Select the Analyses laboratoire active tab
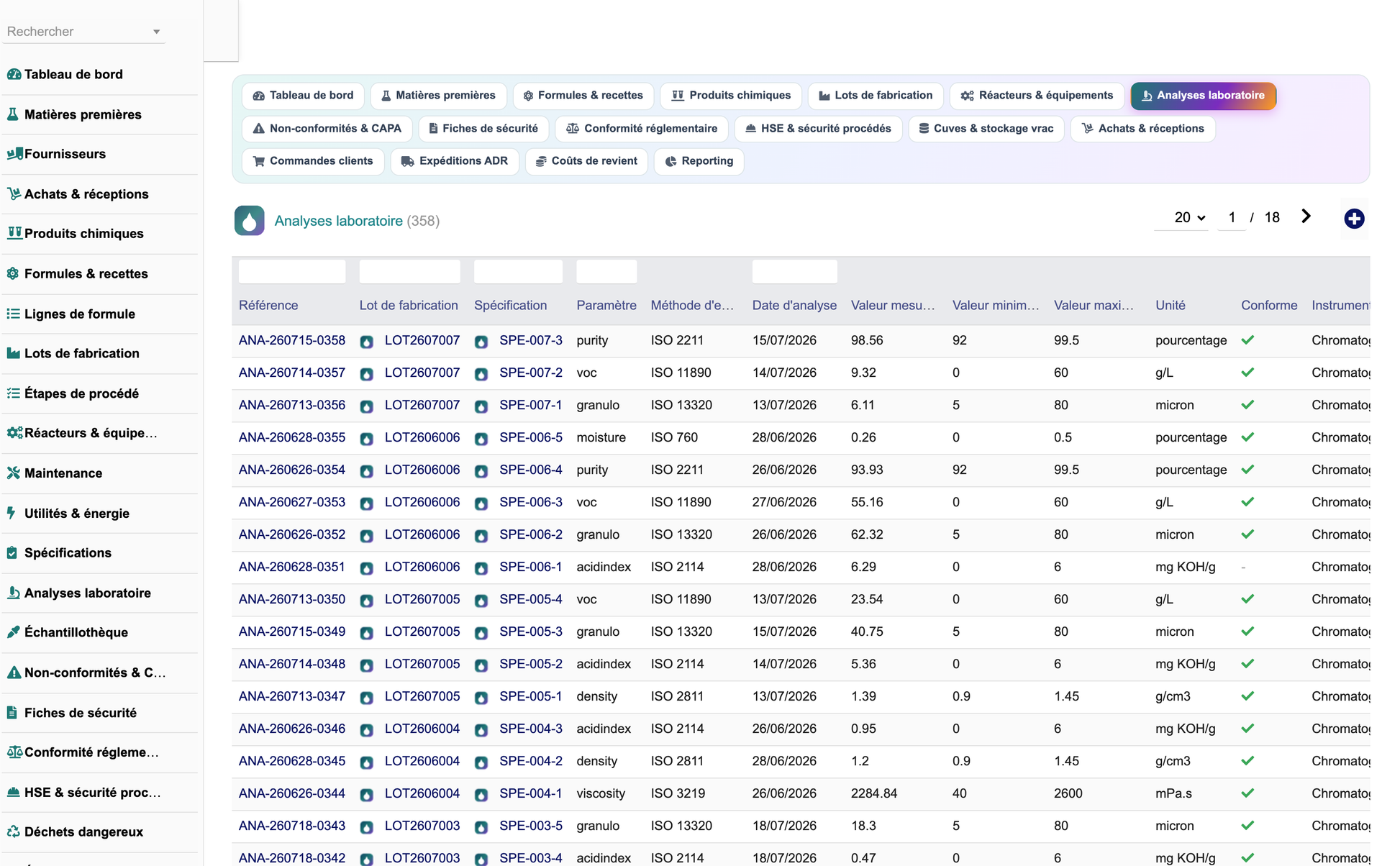Image resolution: width=1400 pixels, height=866 pixels. click(x=1203, y=96)
